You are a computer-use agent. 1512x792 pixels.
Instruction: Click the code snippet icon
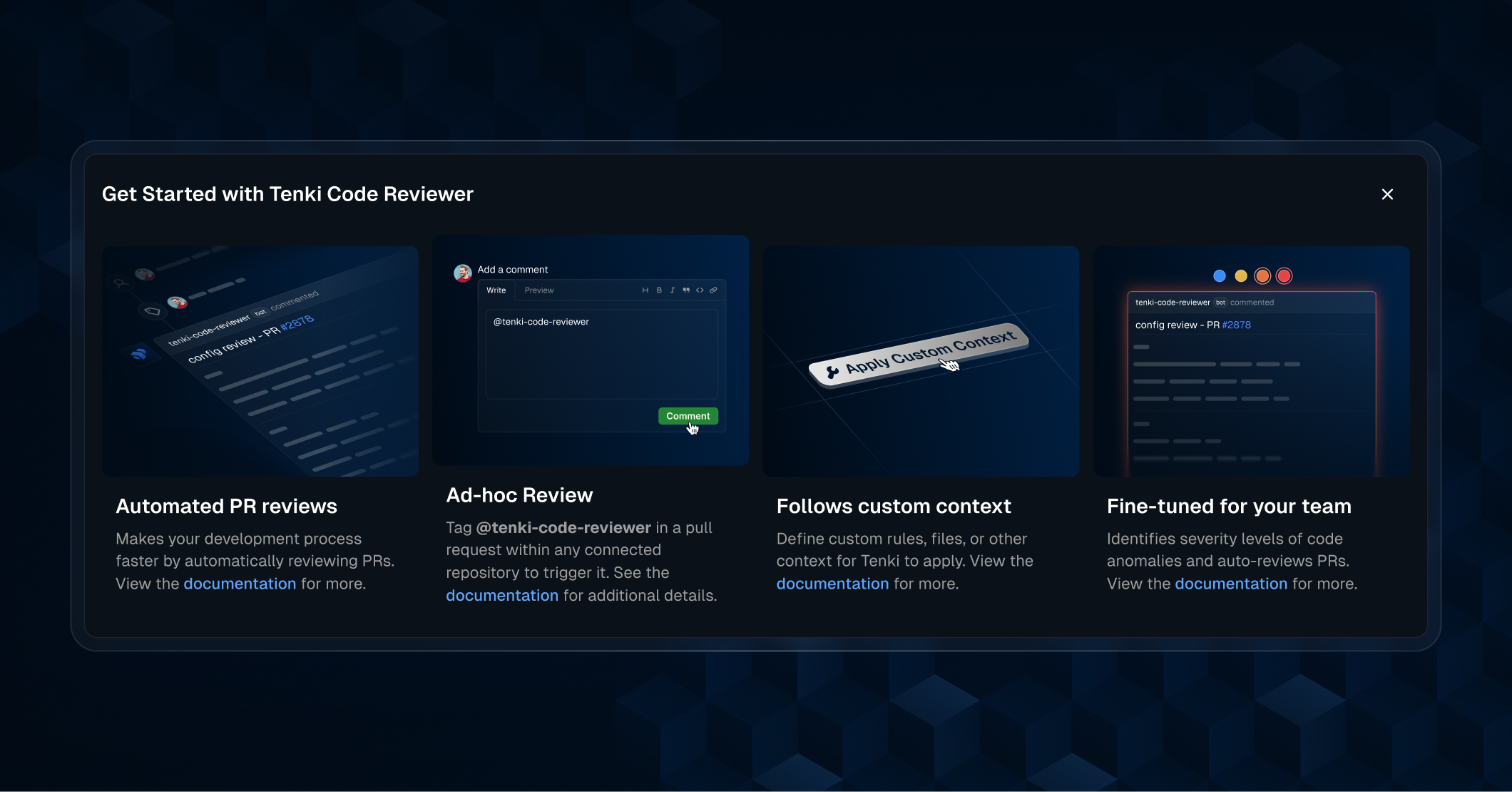(700, 290)
